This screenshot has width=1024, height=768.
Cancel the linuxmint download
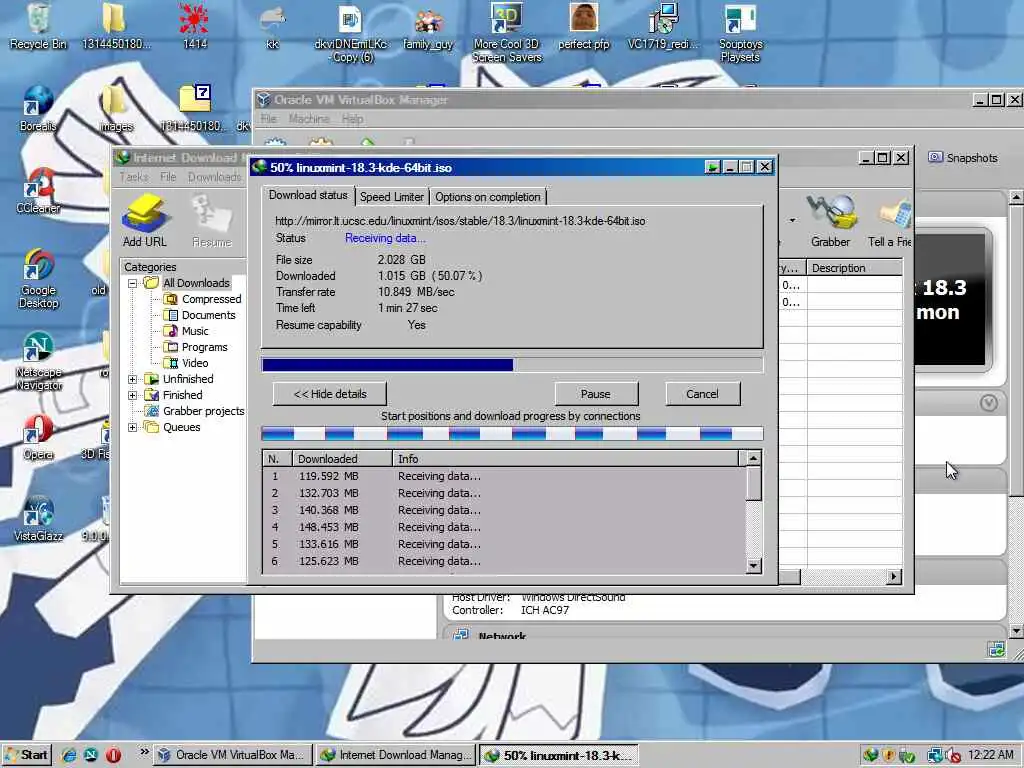click(703, 394)
